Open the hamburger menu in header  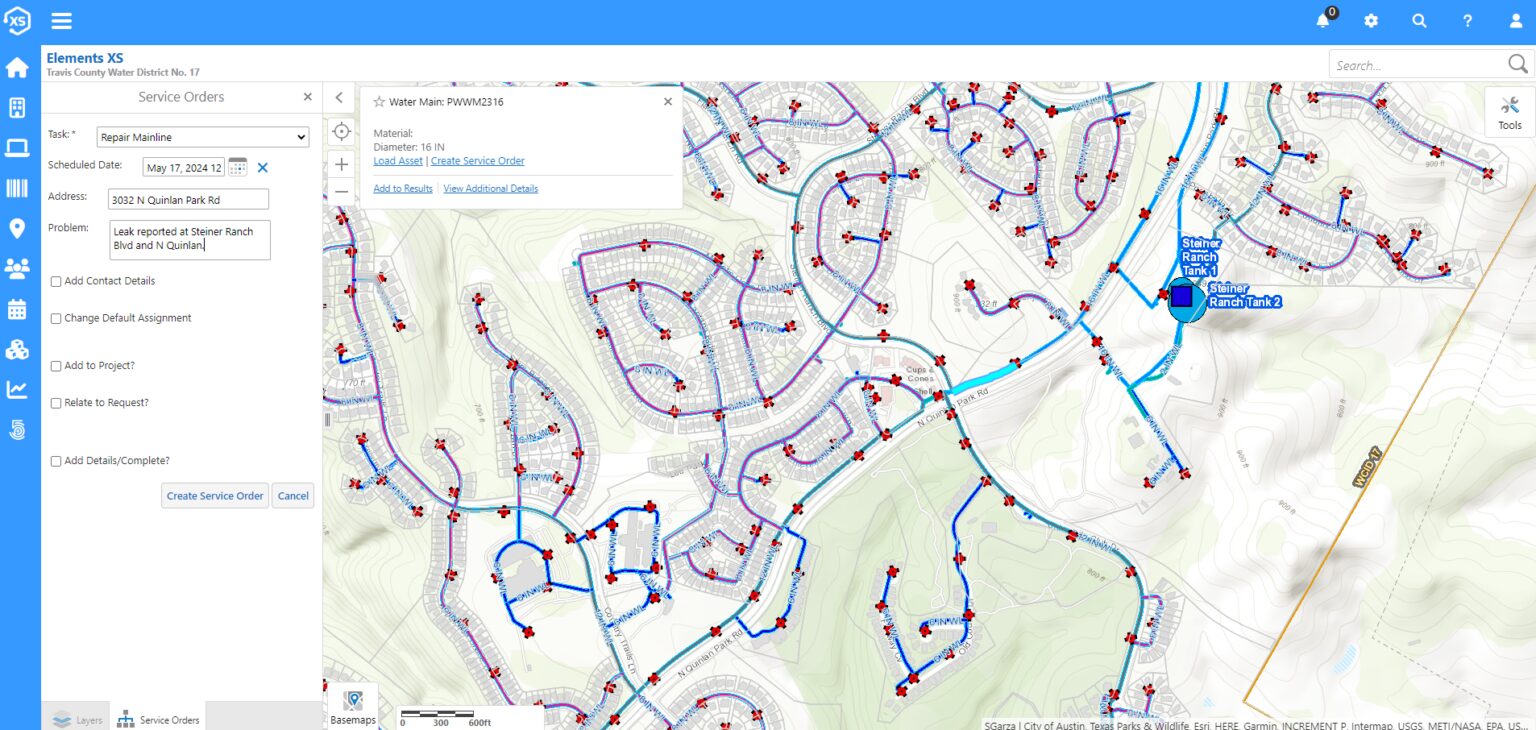tap(61, 20)
